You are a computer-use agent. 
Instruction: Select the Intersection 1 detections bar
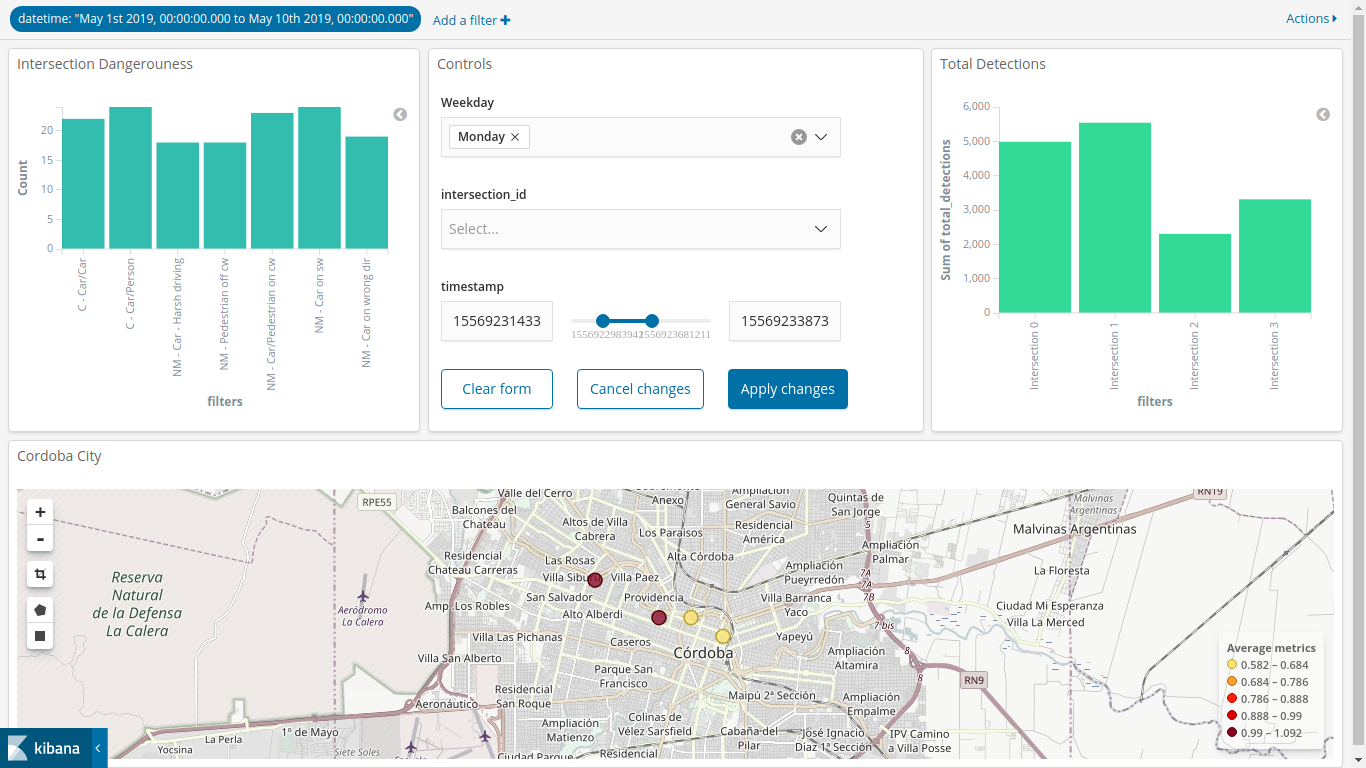pos(1115,218)
